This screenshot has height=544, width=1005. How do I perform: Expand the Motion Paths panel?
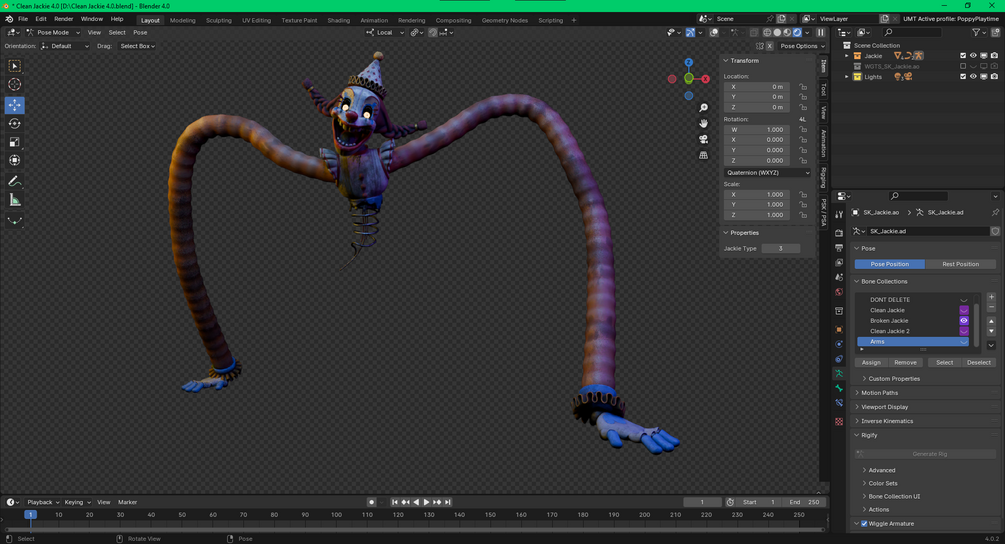(879, 393)
